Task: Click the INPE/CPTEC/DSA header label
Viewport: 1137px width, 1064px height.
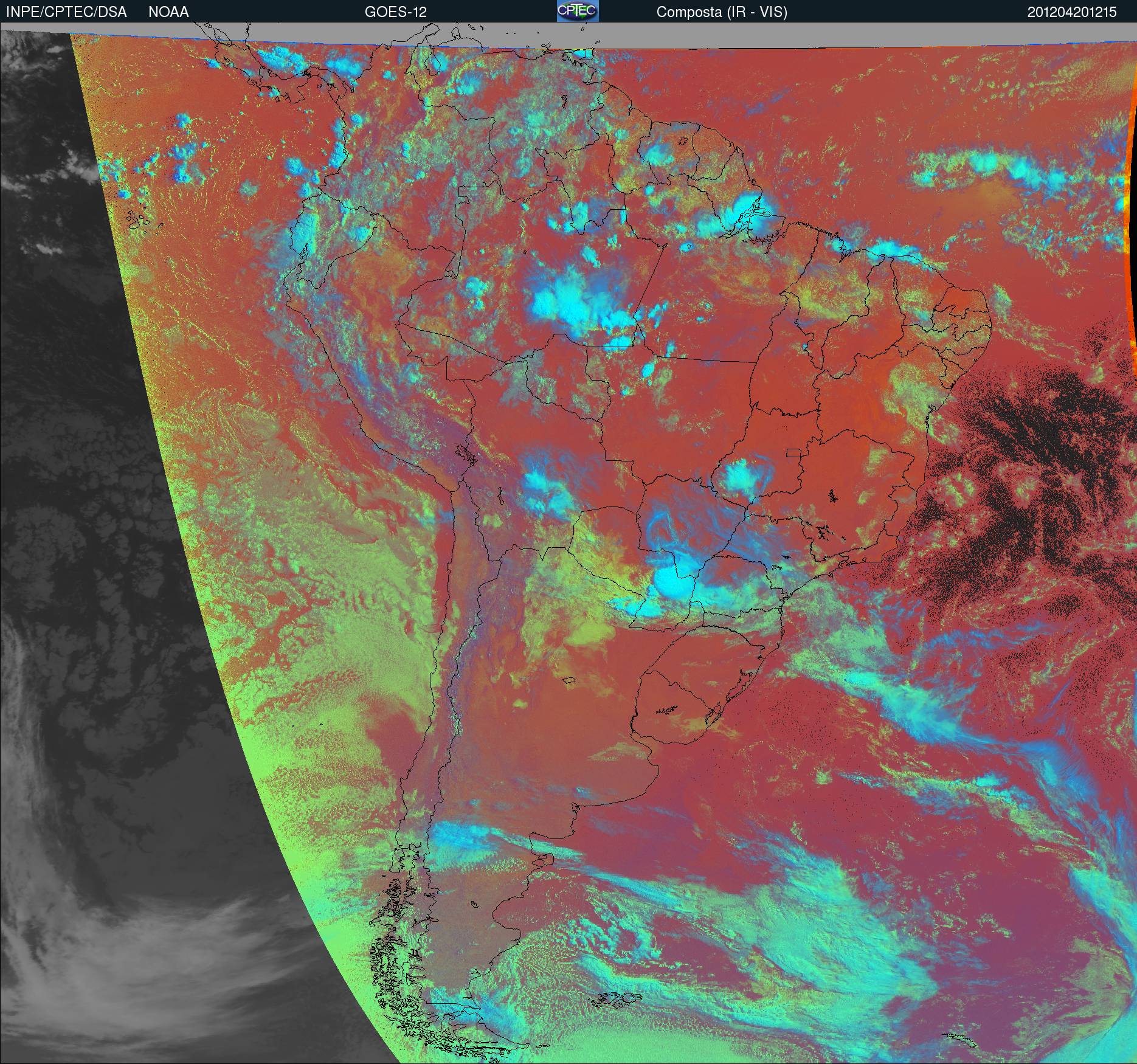Action: [66, 12]
